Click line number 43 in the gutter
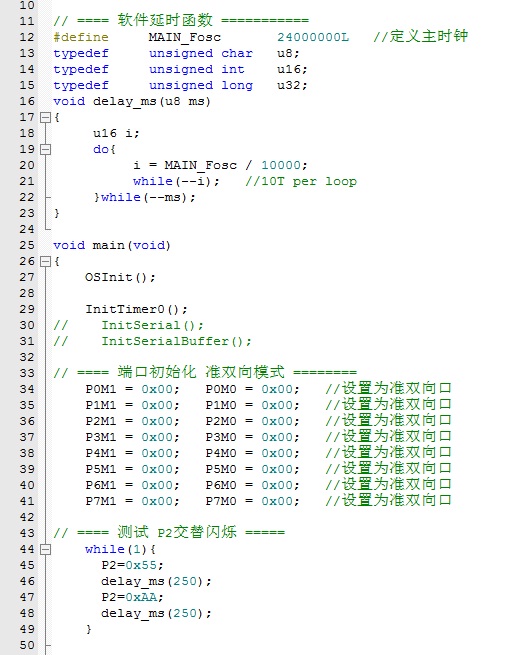This screenshot has width=515, height=655. point(27,533)
